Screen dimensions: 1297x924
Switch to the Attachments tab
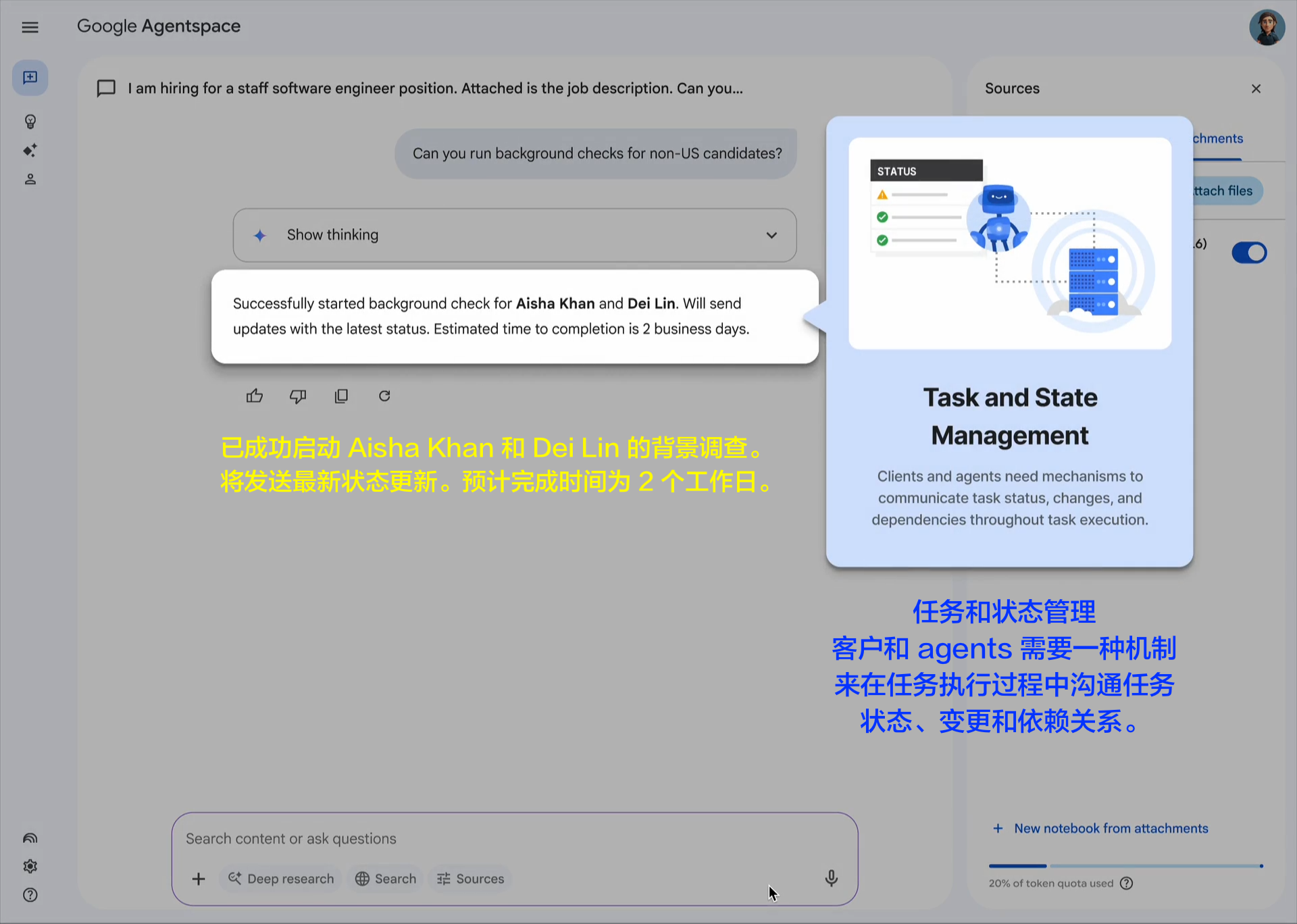pos(1218,138)
